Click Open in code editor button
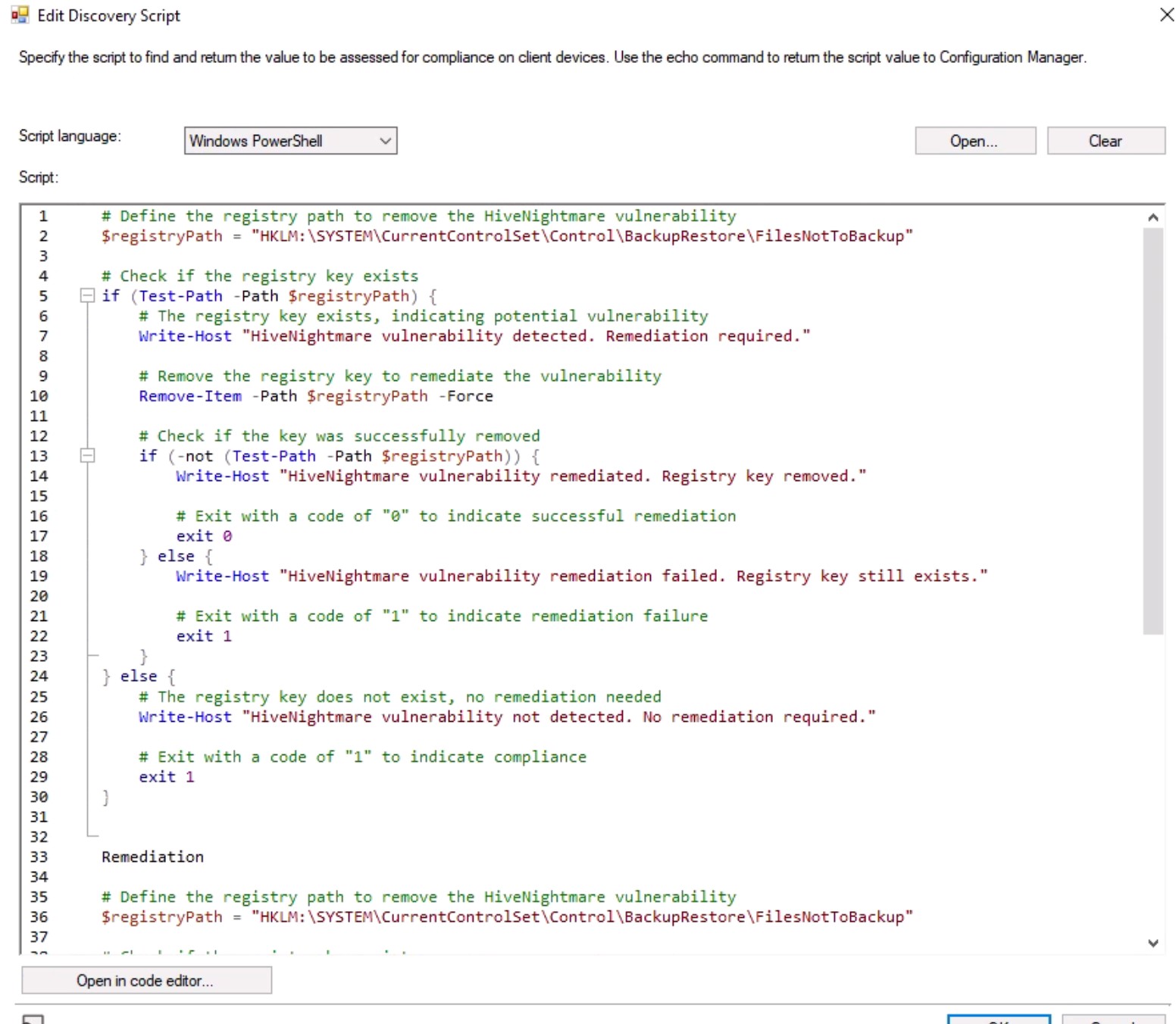 click(146, 981)
